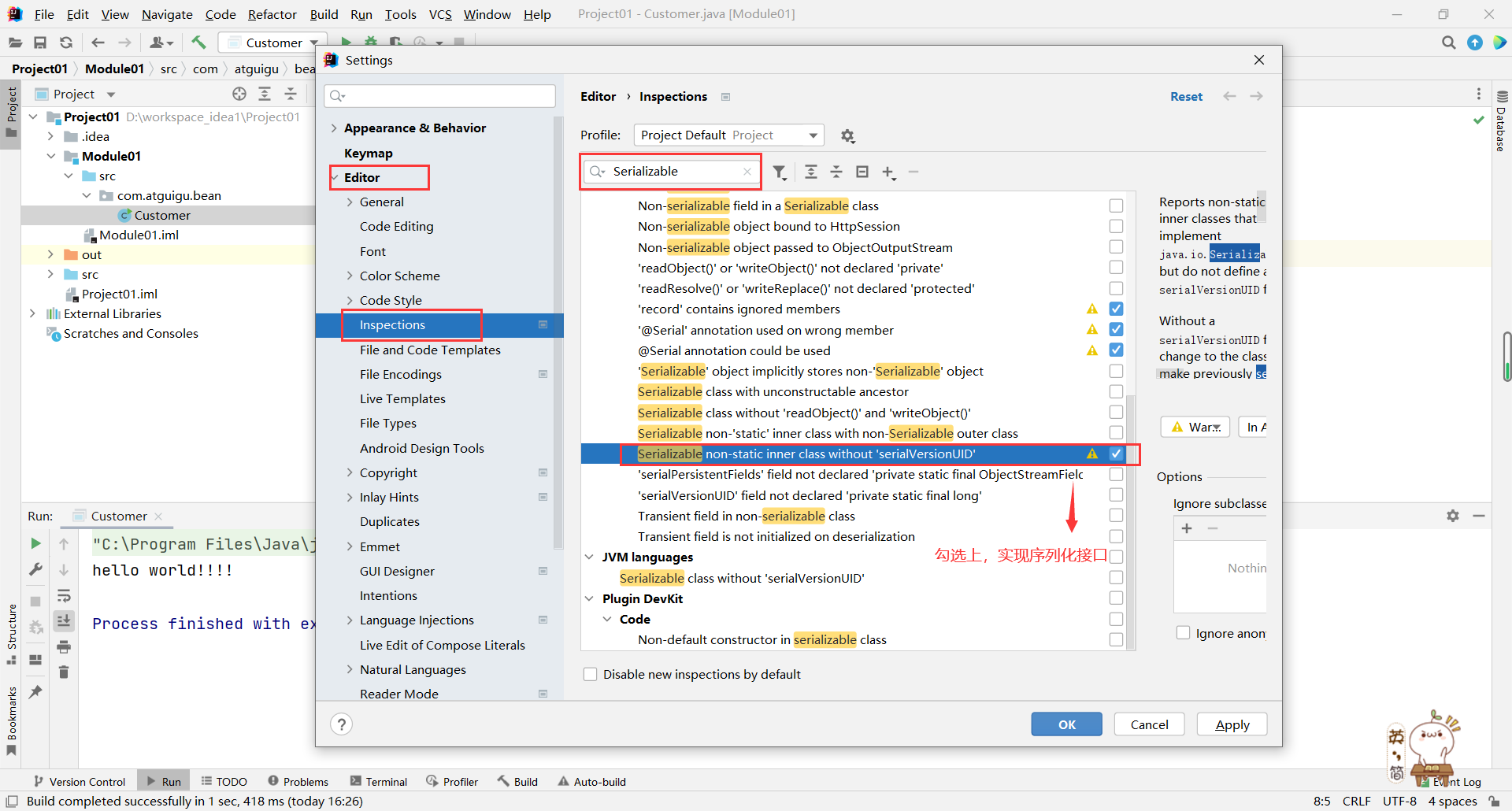Image resolution: width=1512 pixels, height=811 pixels.
Task: Open inspection profile settings gear icon
Action: tap(847, 135)
